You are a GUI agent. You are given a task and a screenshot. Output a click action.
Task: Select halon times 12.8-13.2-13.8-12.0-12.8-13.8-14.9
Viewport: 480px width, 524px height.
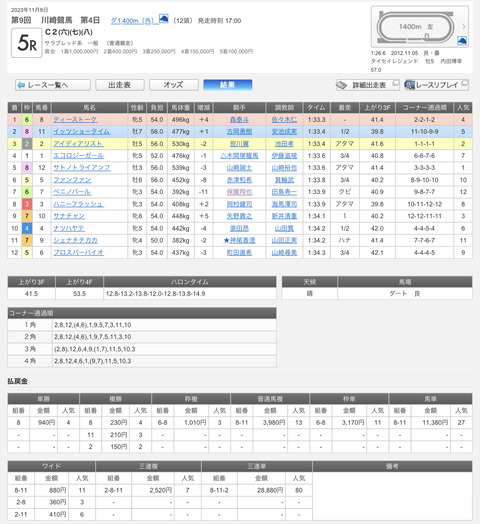pyautogui.click(x=155, y=294)
